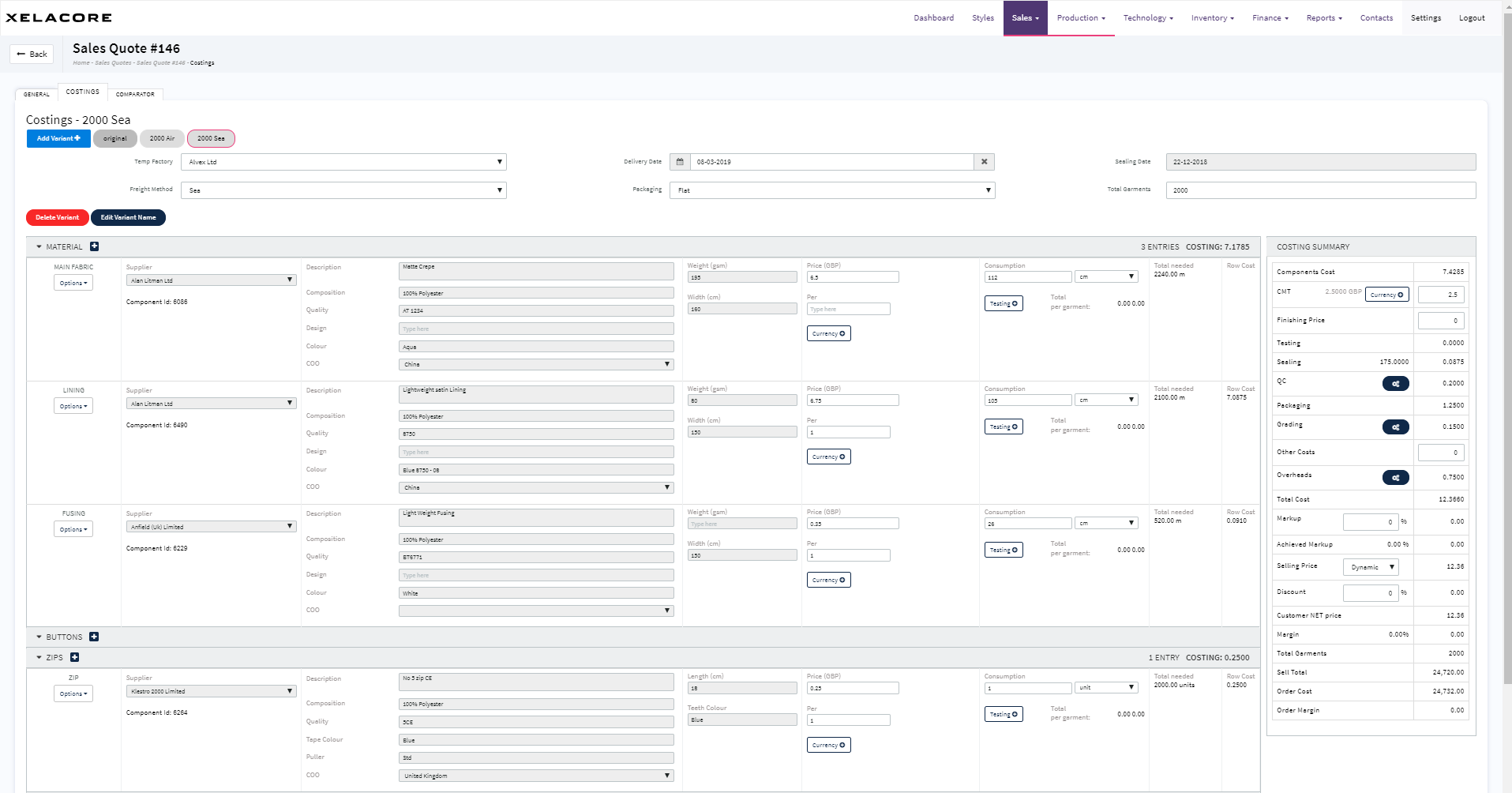Click the Add Variant button

(x=58, y=138)
